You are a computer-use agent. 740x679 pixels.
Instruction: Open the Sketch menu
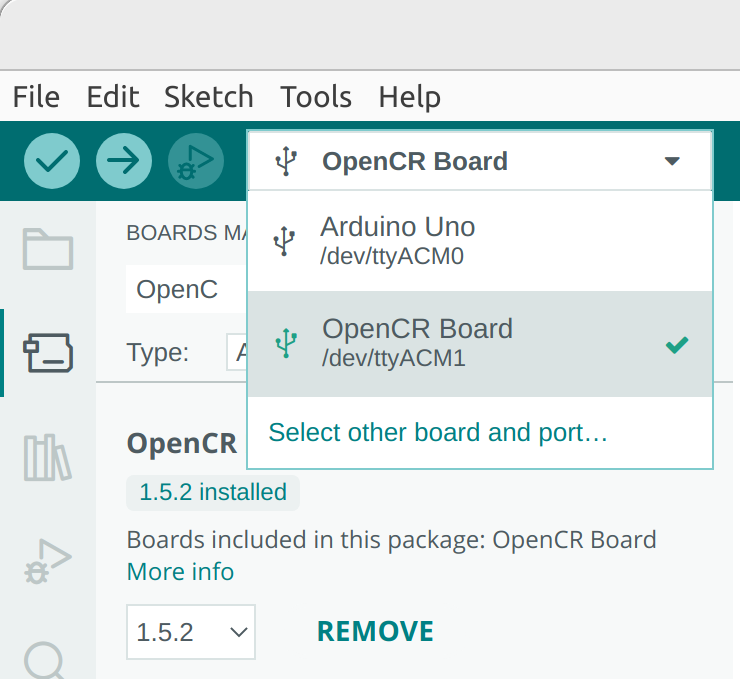[x=209, y=97]
